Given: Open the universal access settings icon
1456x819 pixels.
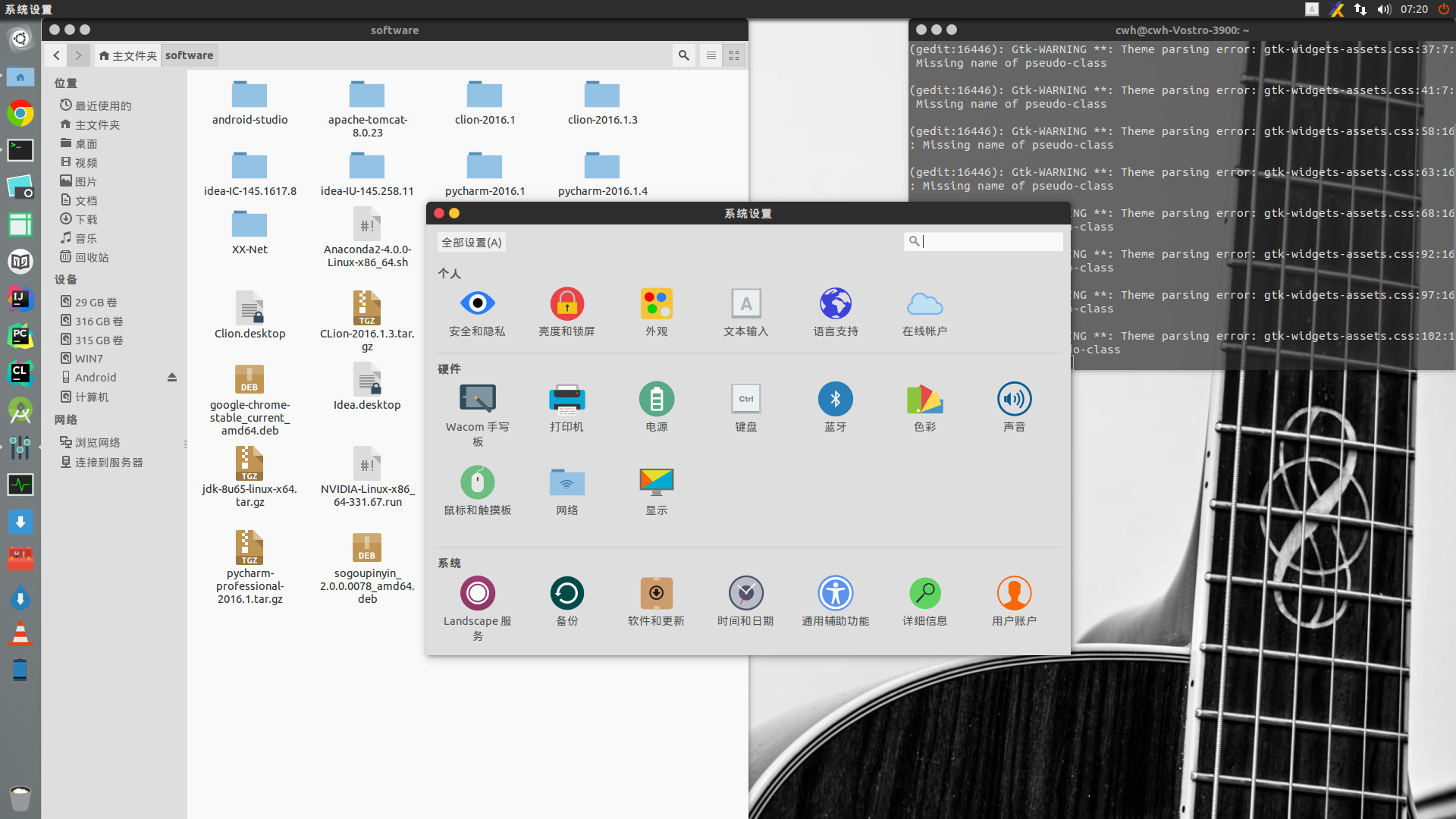Looking at the screenshot, I should tap(835, 594).
